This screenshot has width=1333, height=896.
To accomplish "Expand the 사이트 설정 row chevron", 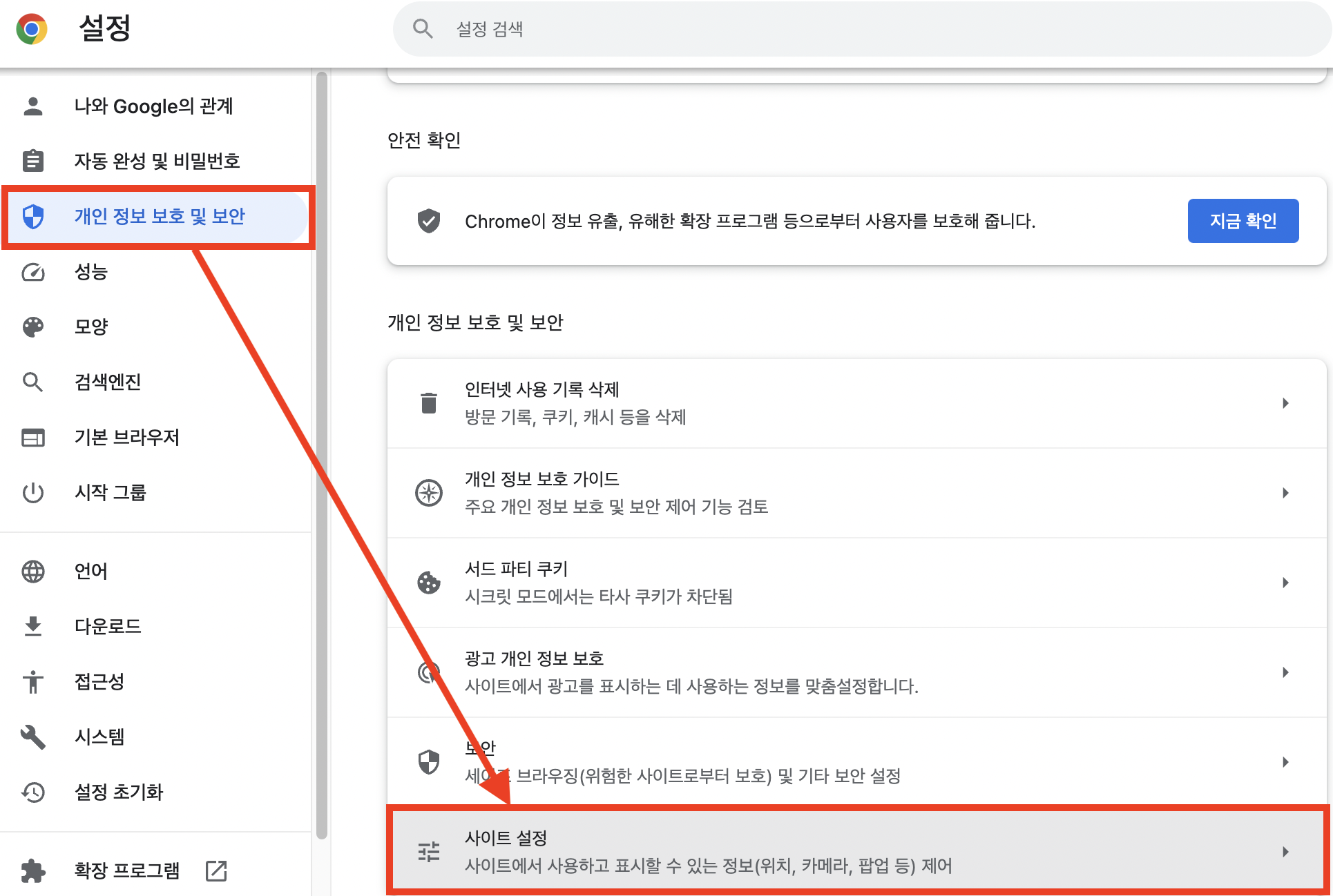I will click(x=1285, y=851).
